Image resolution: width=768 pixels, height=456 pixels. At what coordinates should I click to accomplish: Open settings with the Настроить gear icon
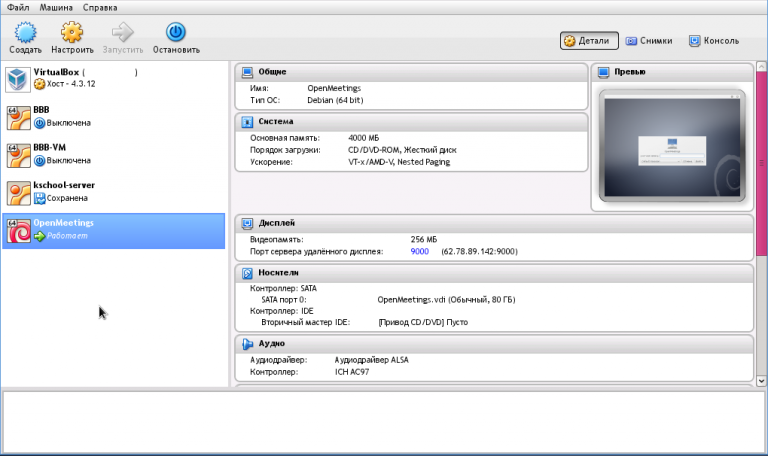[x=72, y=32]
